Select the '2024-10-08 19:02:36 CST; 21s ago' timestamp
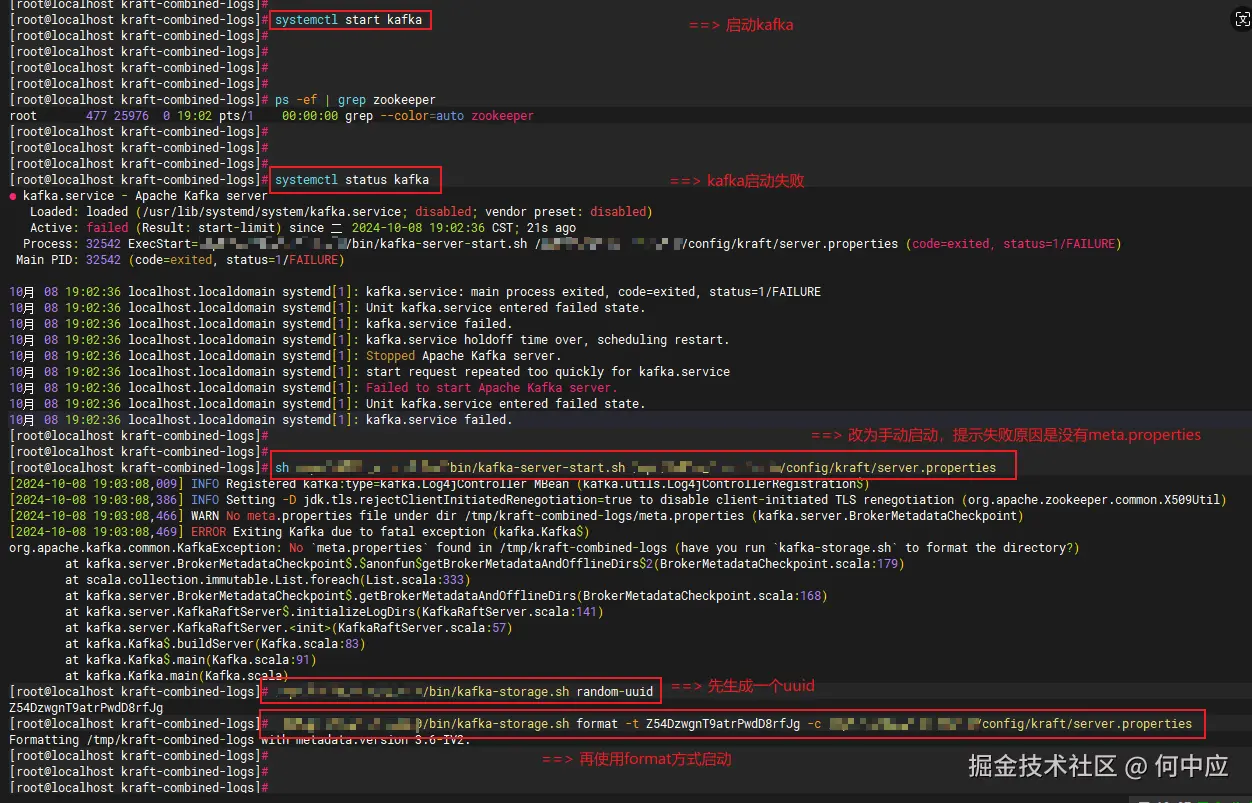This screenshot has height=803, width=1252. 464,228
